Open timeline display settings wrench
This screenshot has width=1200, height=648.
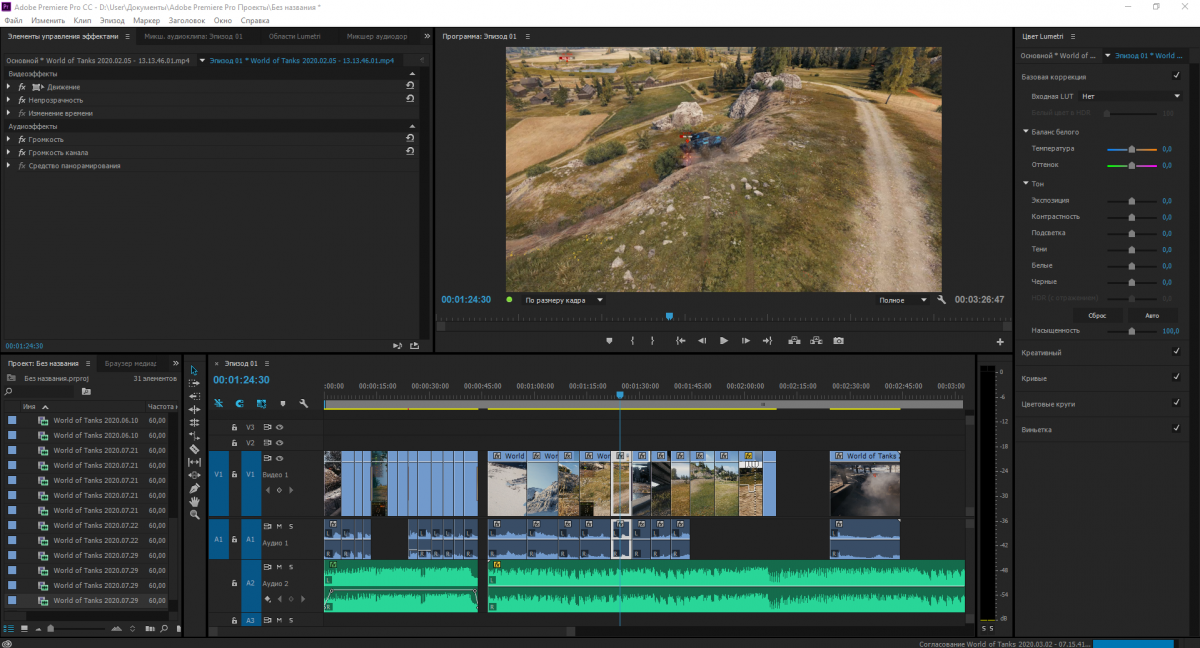coord(303,404)
